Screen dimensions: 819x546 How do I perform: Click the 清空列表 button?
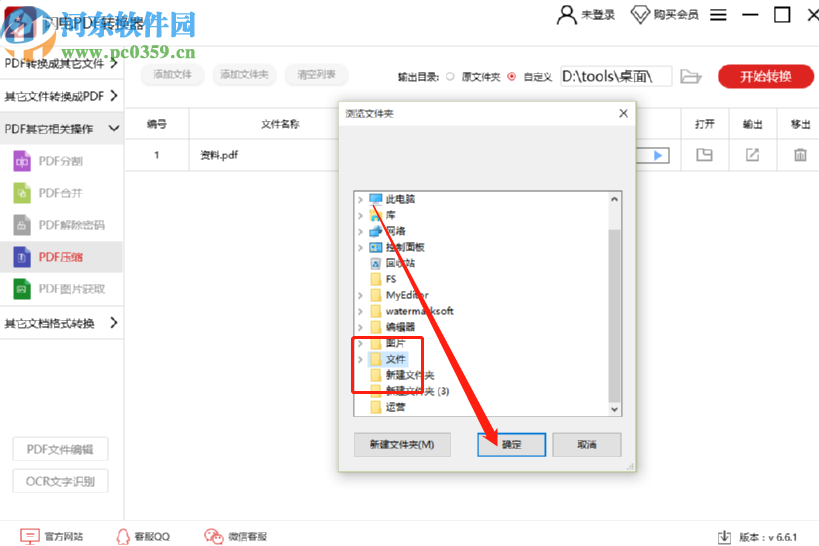[x=316, y=75]
